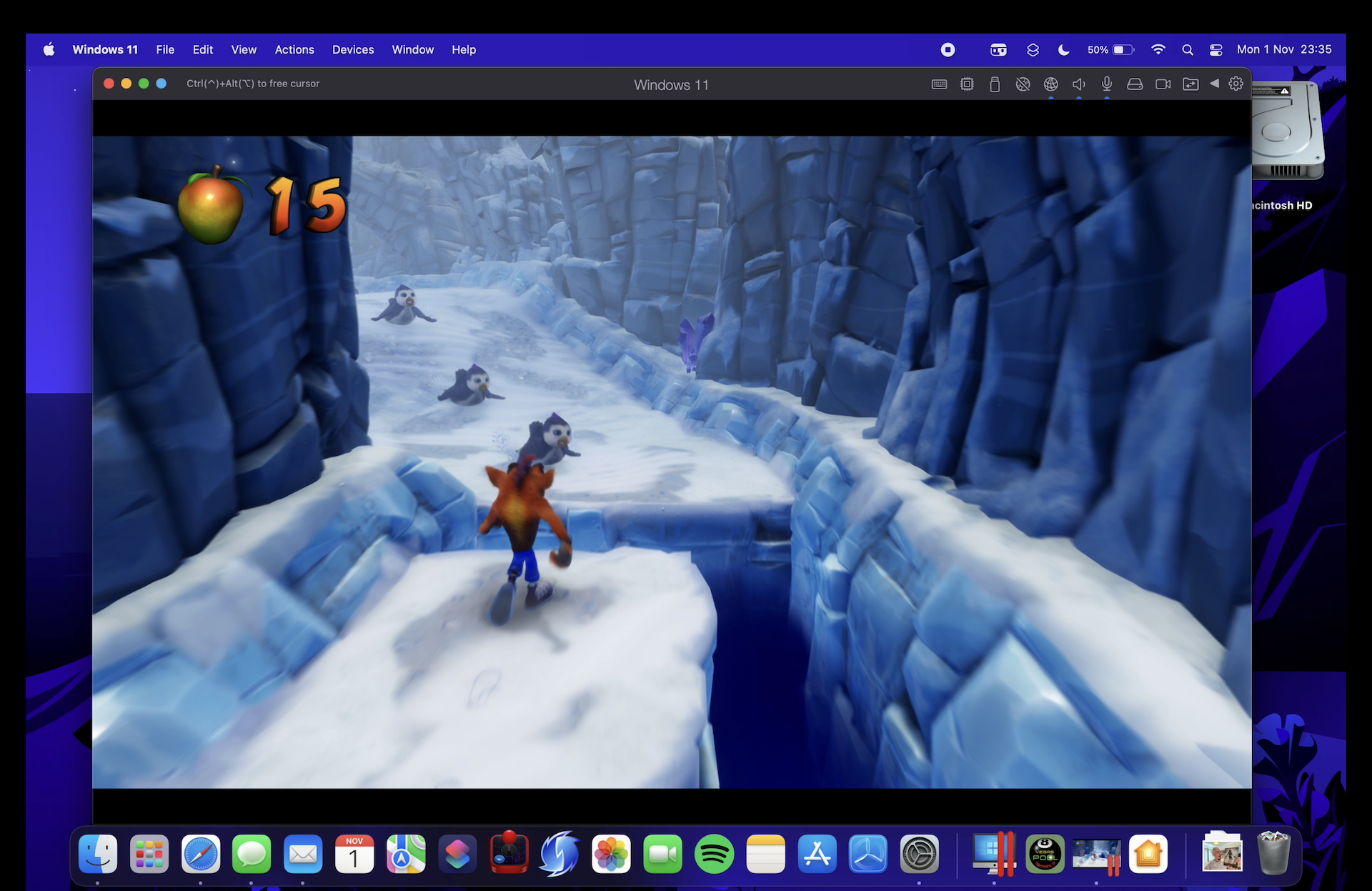The width and height of the screenshot is (1372, 891).
Task: Open the Apple menu
Action: [x=49, y=49]
